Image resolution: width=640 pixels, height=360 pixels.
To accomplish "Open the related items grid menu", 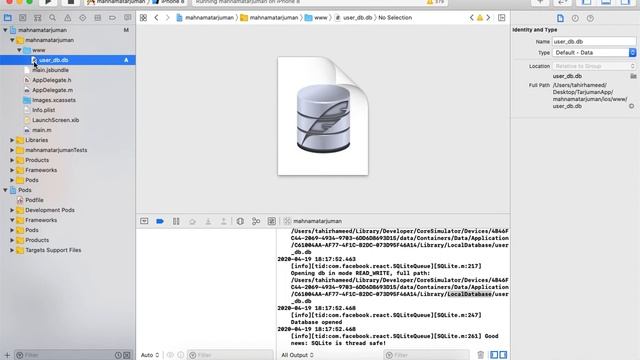I will click(143, 18).
